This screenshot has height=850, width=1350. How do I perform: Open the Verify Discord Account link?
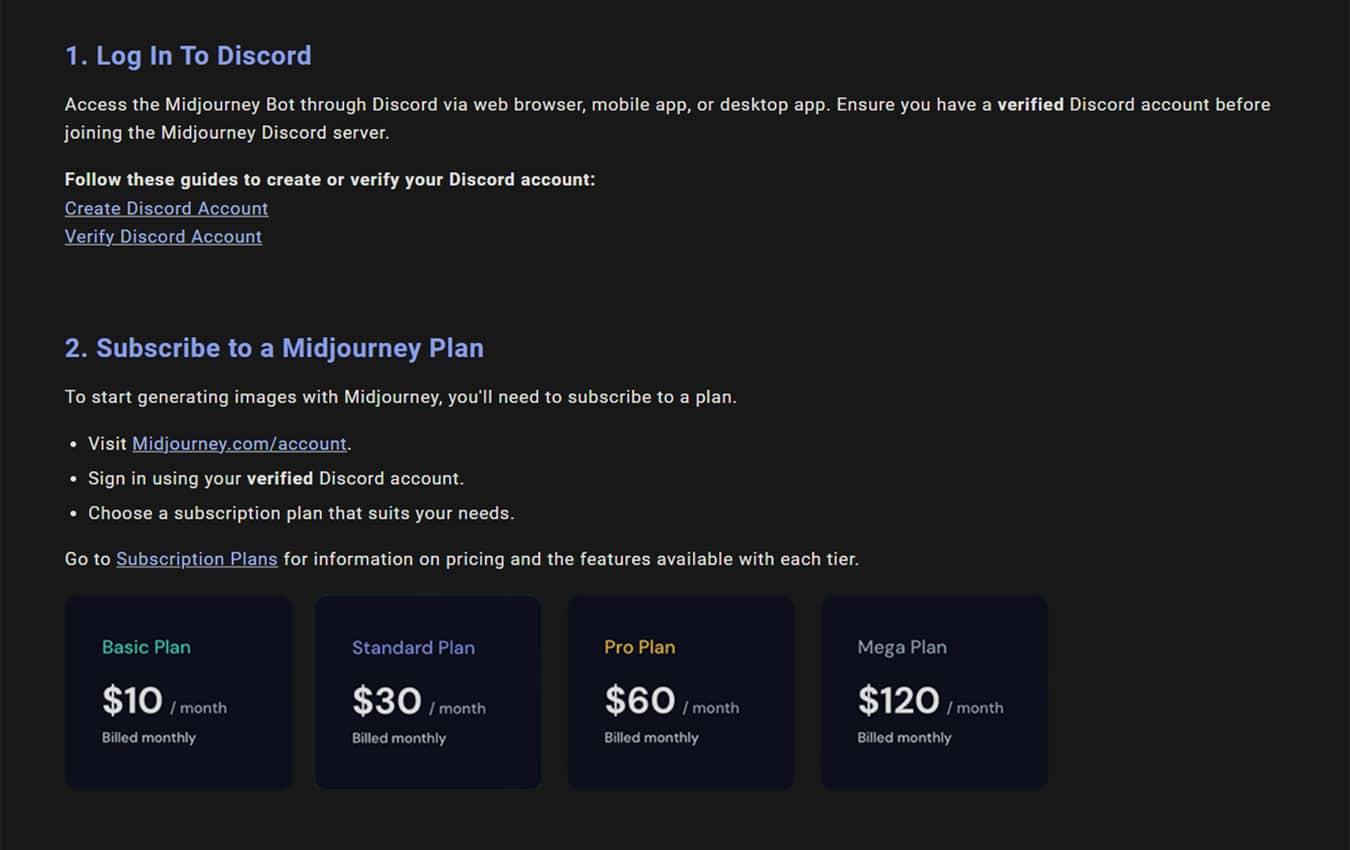click(x=163, y=236)
